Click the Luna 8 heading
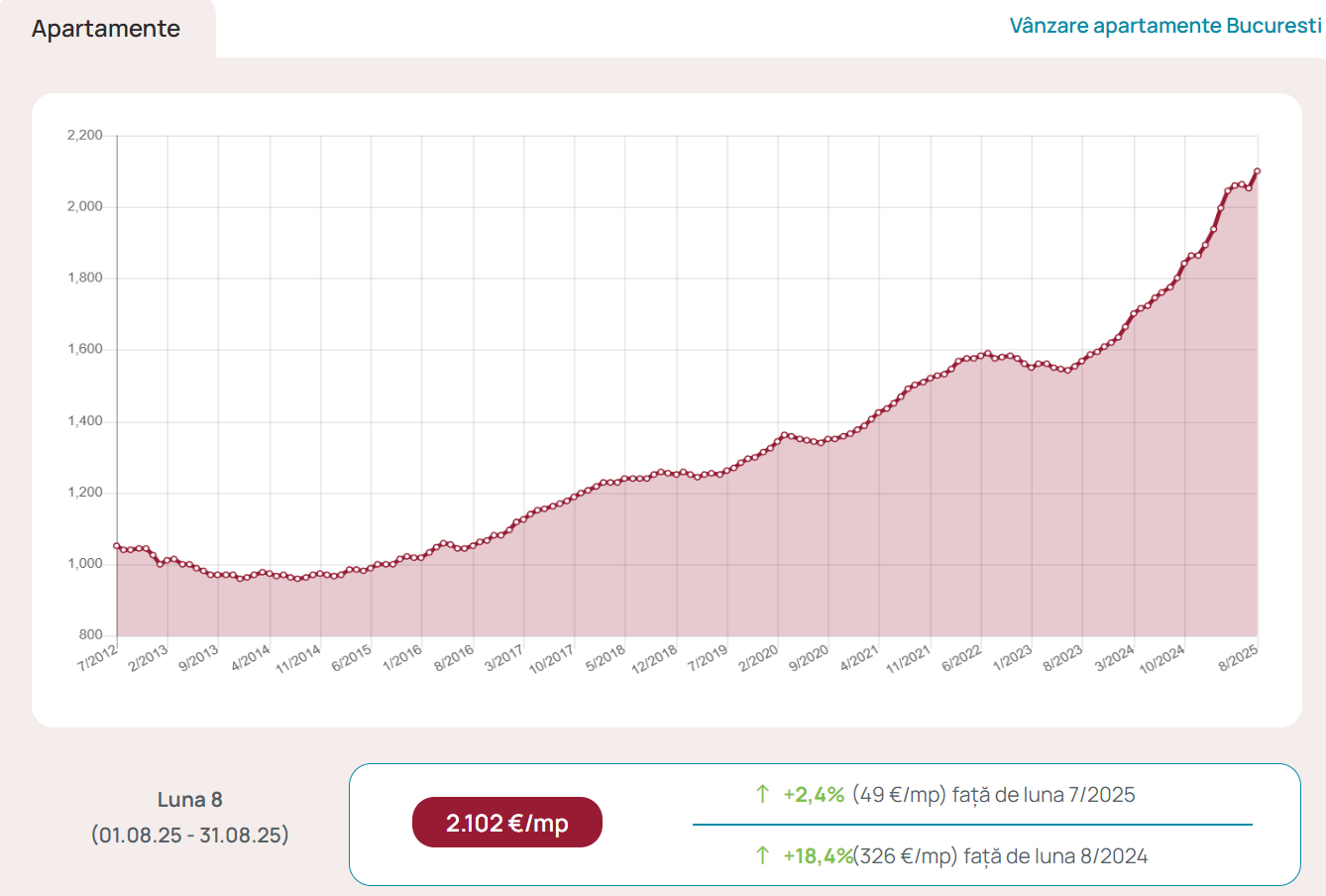Image resolution: width=1326 pixels, height=896 pixels. (190, 800)
